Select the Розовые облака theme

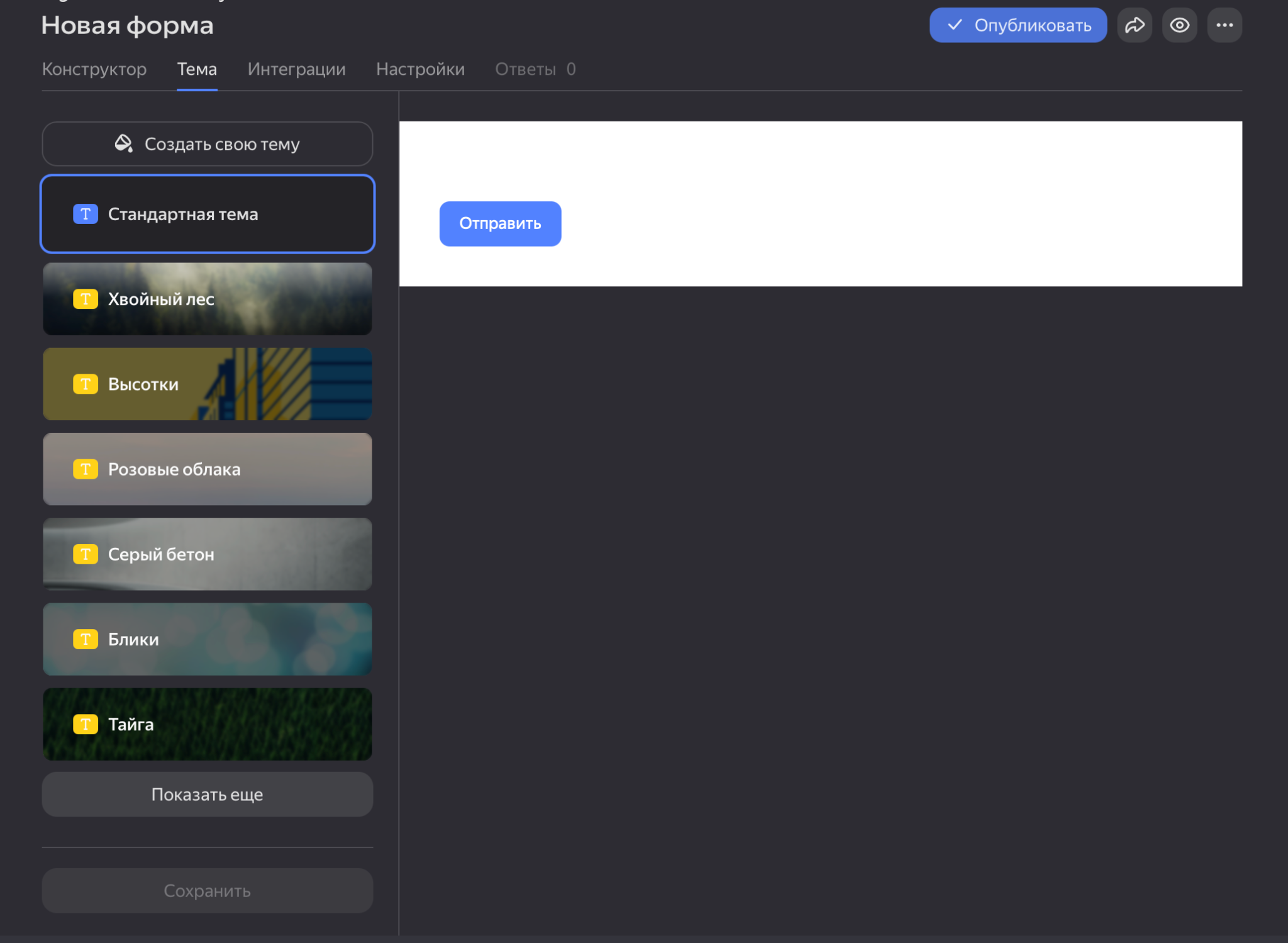click(207, 469)
